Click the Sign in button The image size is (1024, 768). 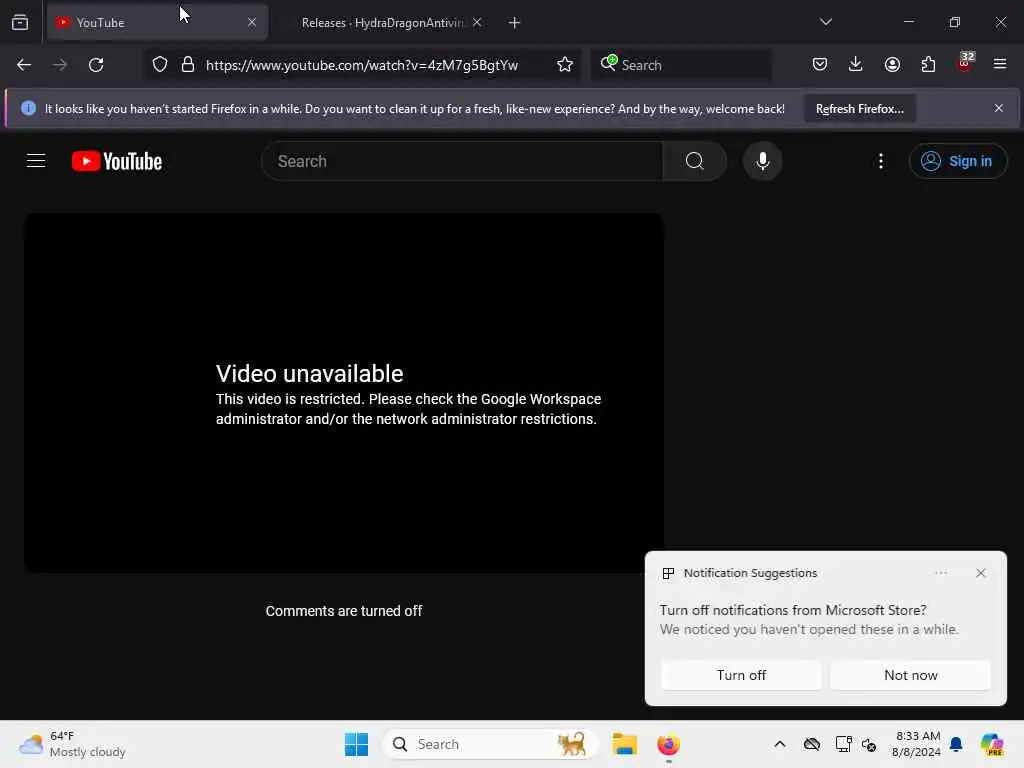[x=957, y=161]
